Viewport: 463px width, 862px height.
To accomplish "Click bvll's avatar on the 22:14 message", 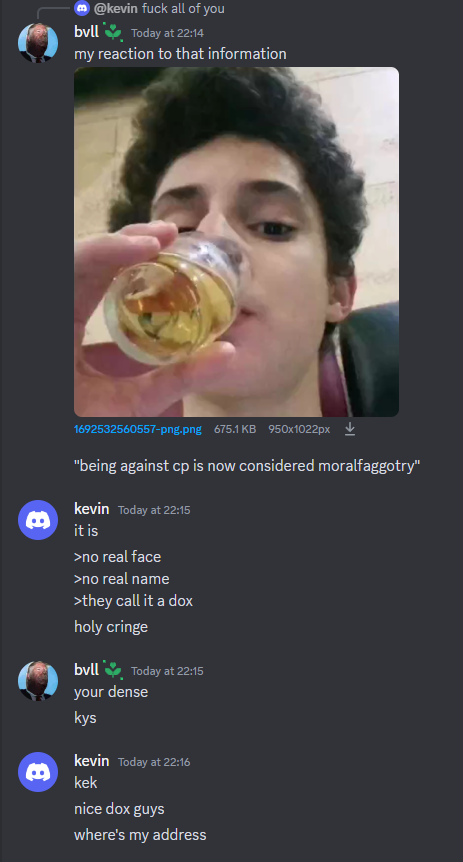I will (x=38, y=43).
